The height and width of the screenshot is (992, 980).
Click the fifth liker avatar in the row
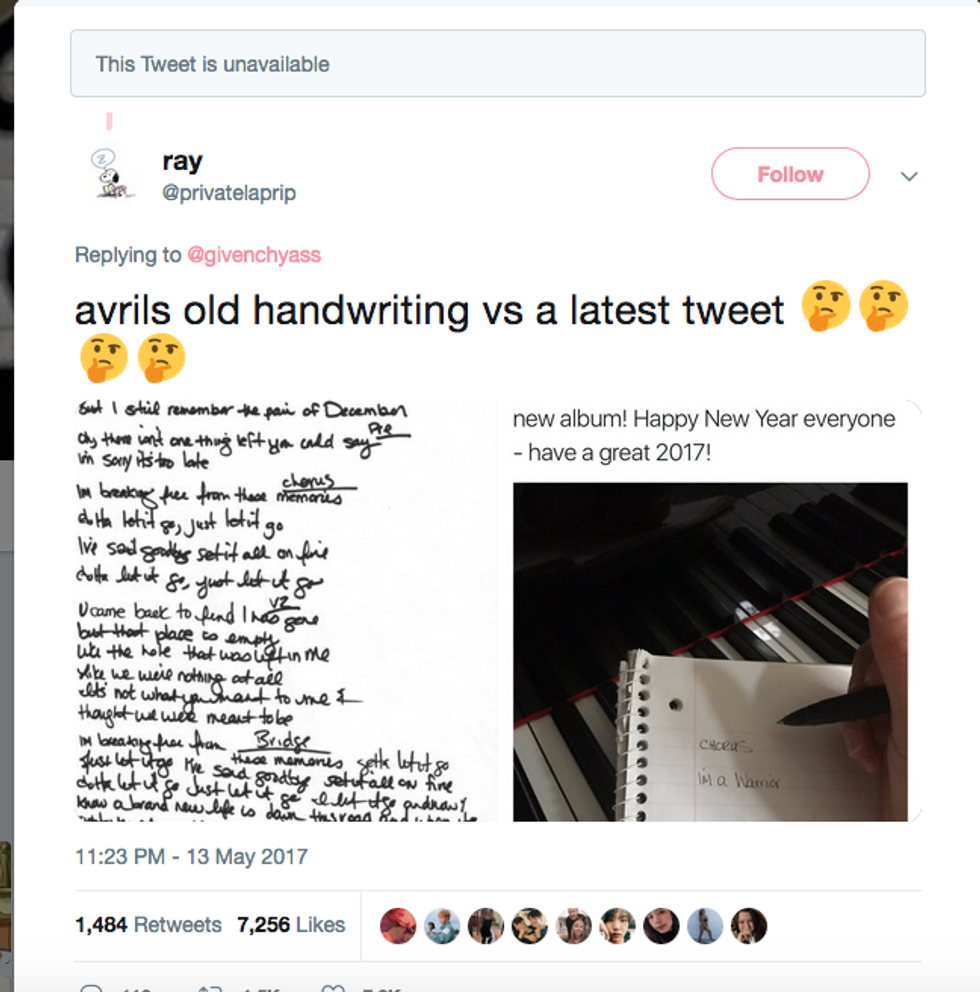[x=574, y=926]
